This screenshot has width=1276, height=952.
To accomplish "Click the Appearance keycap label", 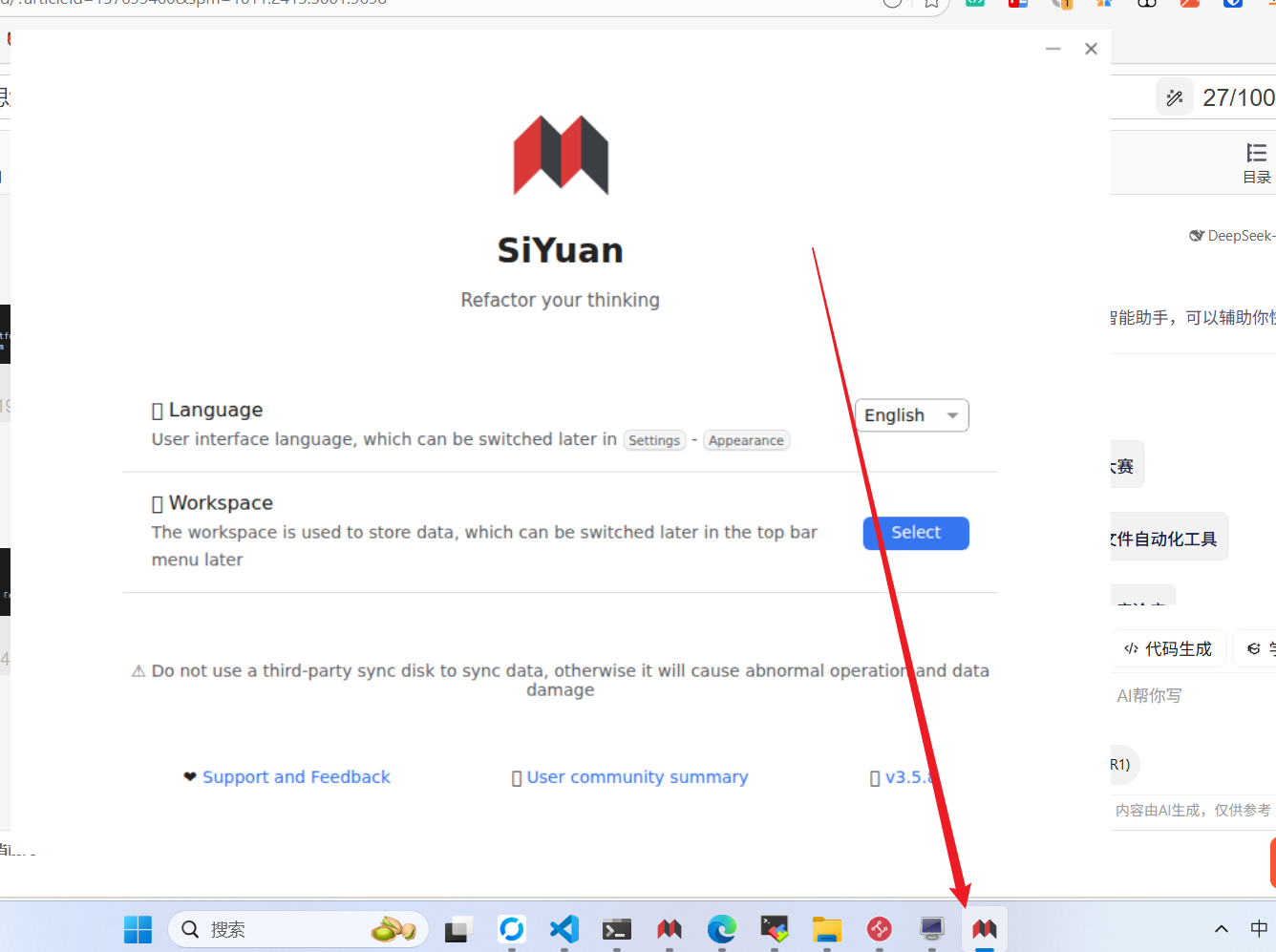I will (746, 440).
